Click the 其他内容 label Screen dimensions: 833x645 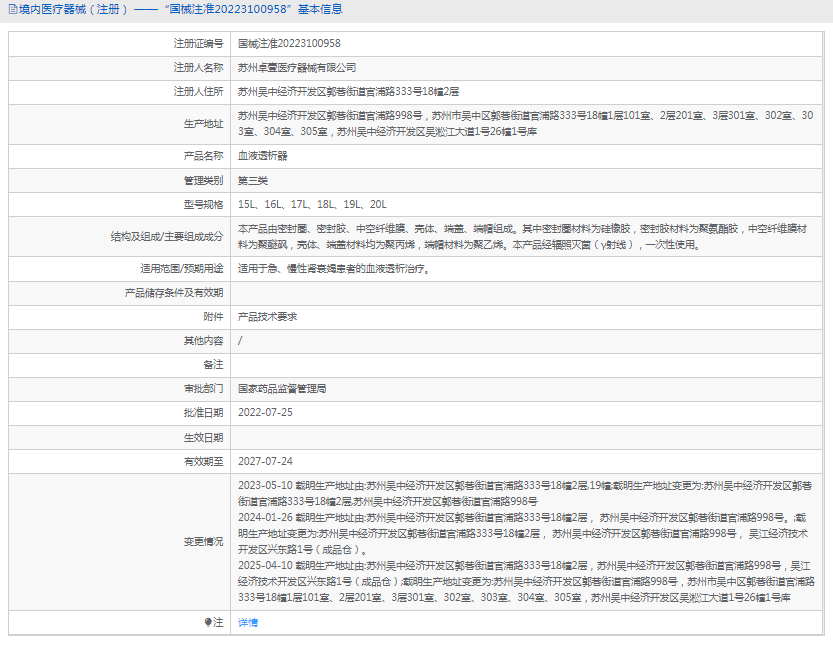(x=203, y=341)
